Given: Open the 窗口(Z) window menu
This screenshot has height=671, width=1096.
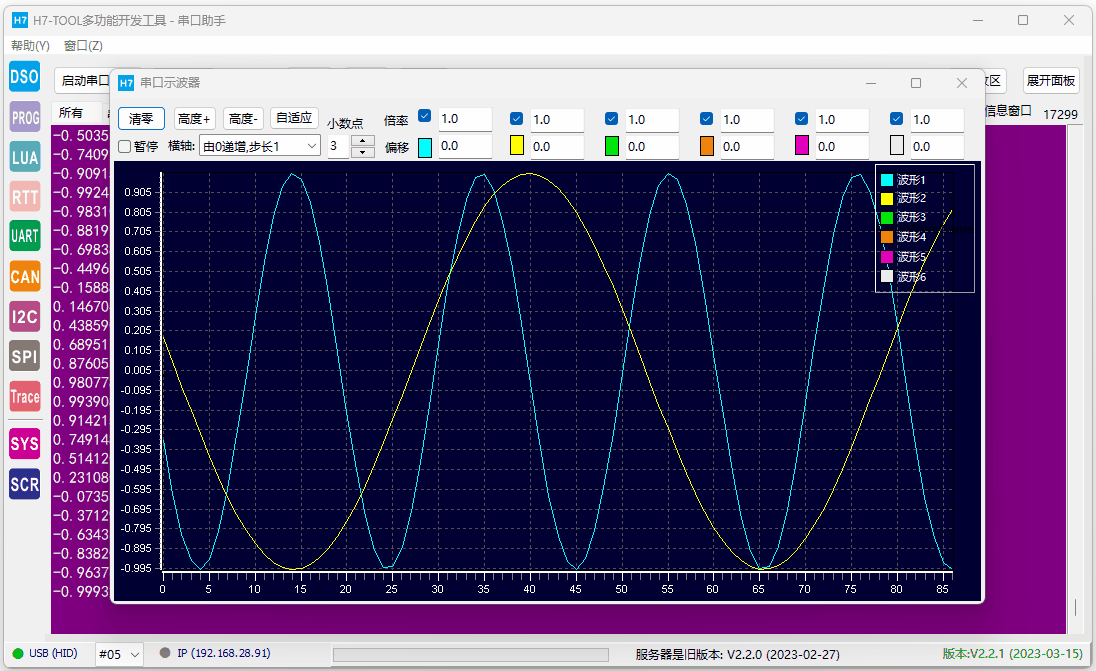Looking at the screenshot, I should [83, 45].
